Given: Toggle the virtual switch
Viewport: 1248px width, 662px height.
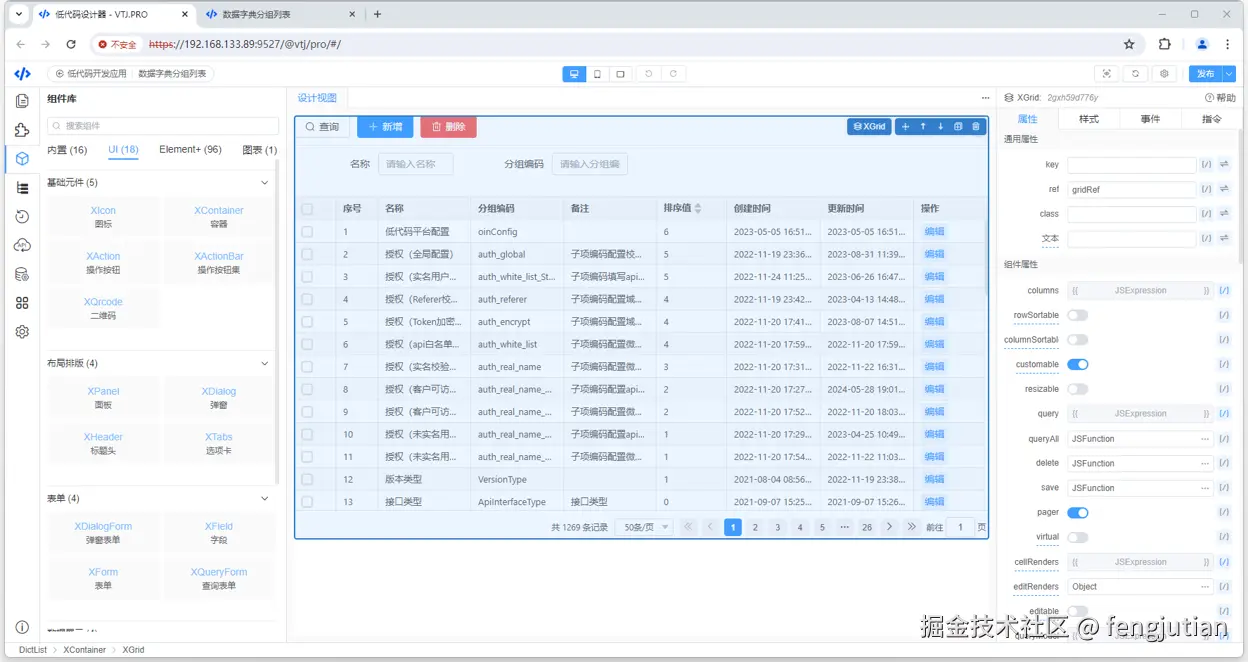Looking at the screenshot, I should [1077, 537].
